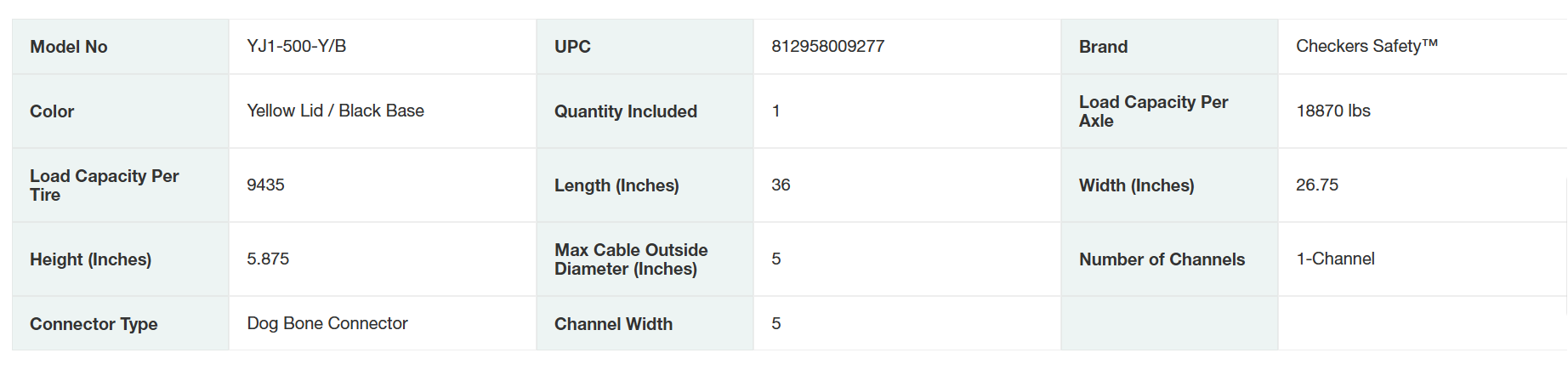Select the 1-Channel value
This screenshot has width=1568, height=370.
pos(1335,259)
